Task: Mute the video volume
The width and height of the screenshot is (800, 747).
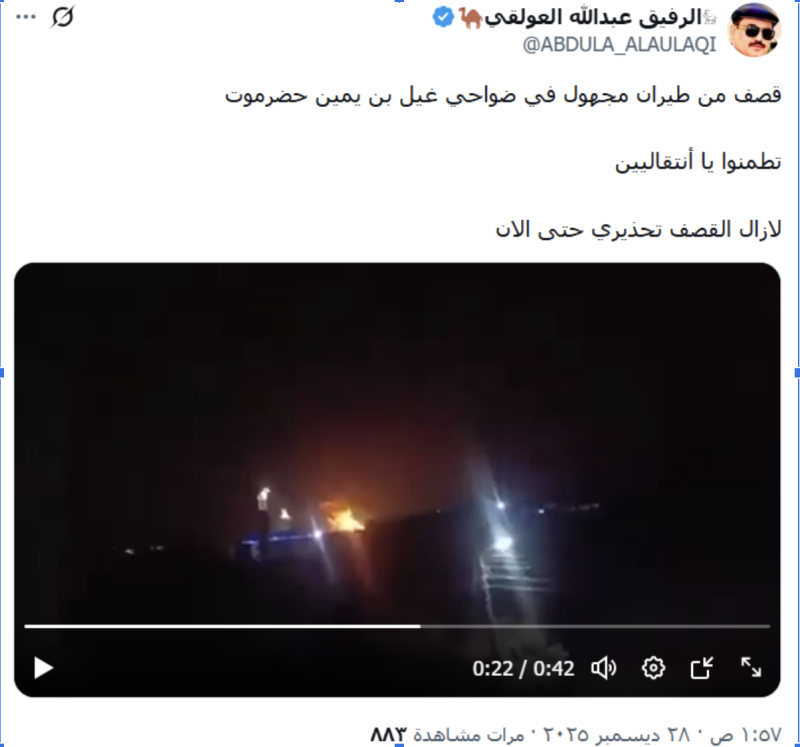Action: coord(604,668)
